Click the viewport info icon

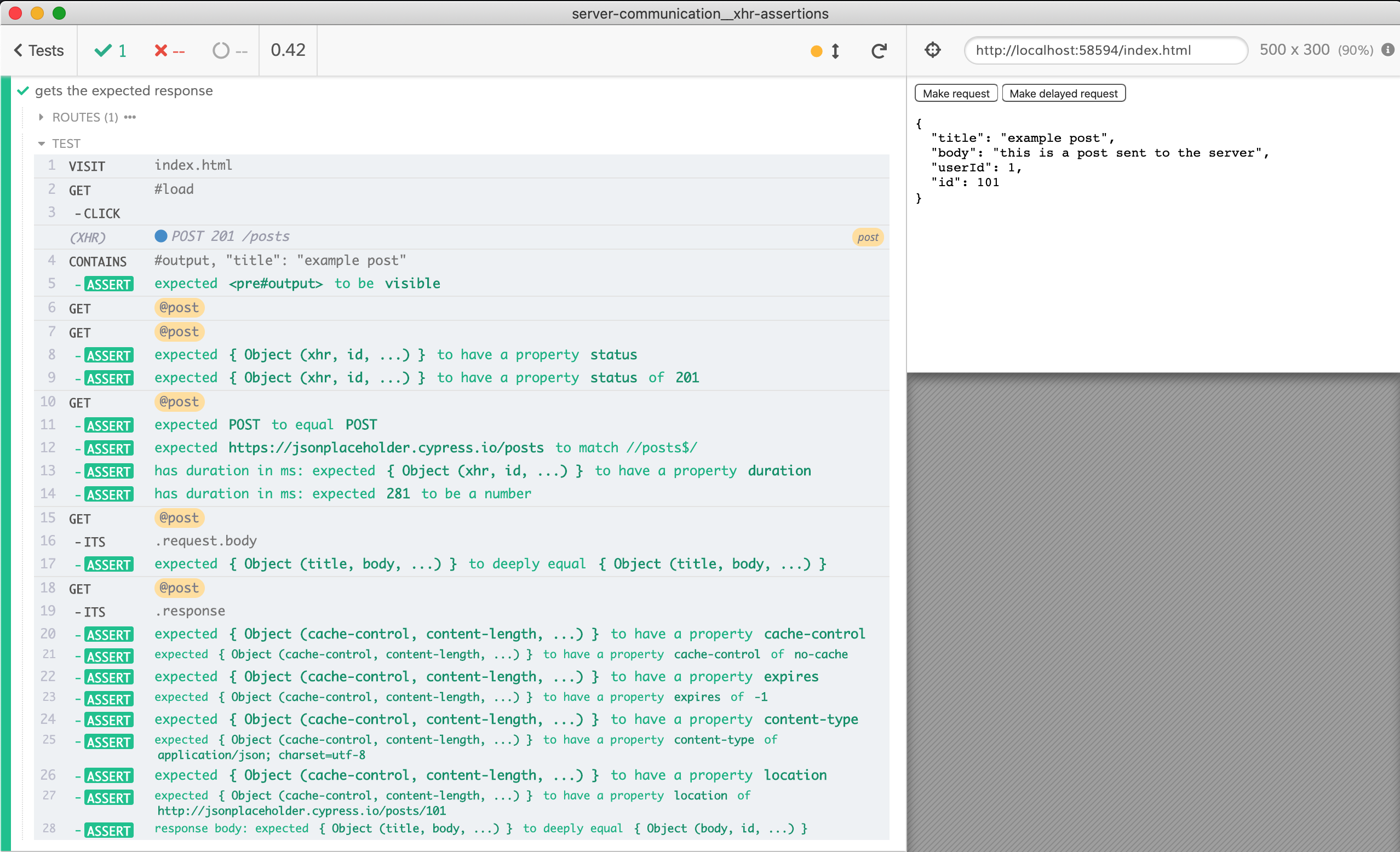[x=1387, y=50]
